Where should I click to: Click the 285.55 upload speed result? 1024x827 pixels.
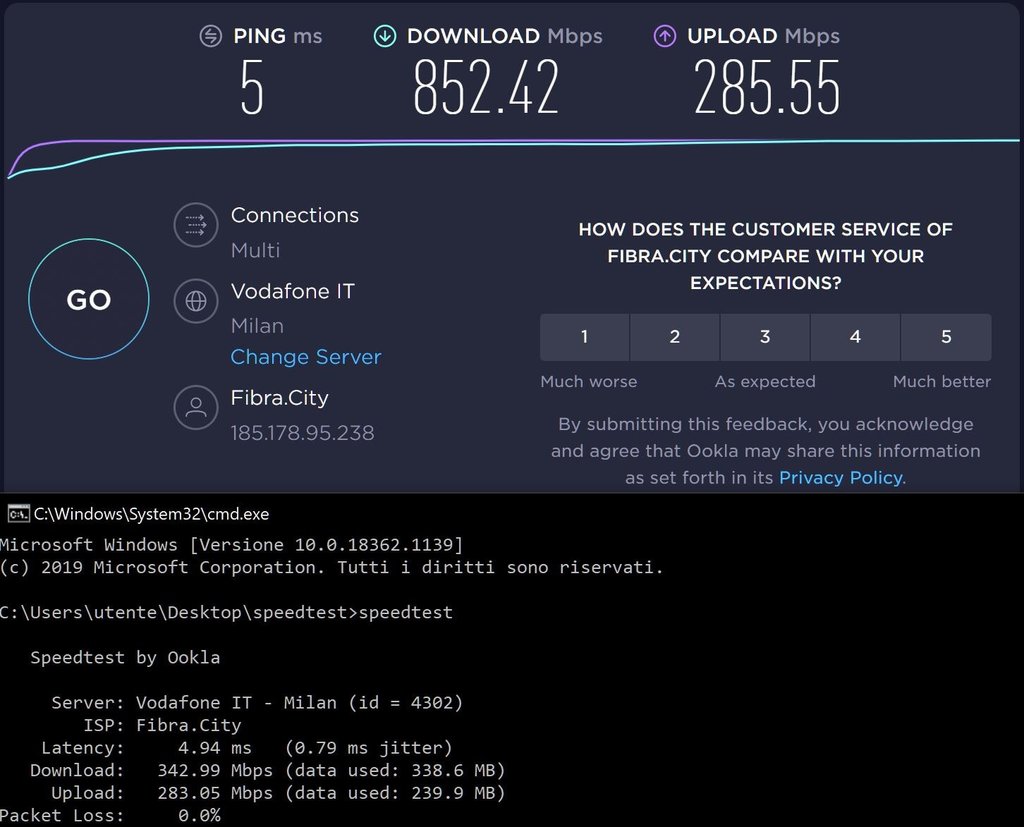(767, 86)
